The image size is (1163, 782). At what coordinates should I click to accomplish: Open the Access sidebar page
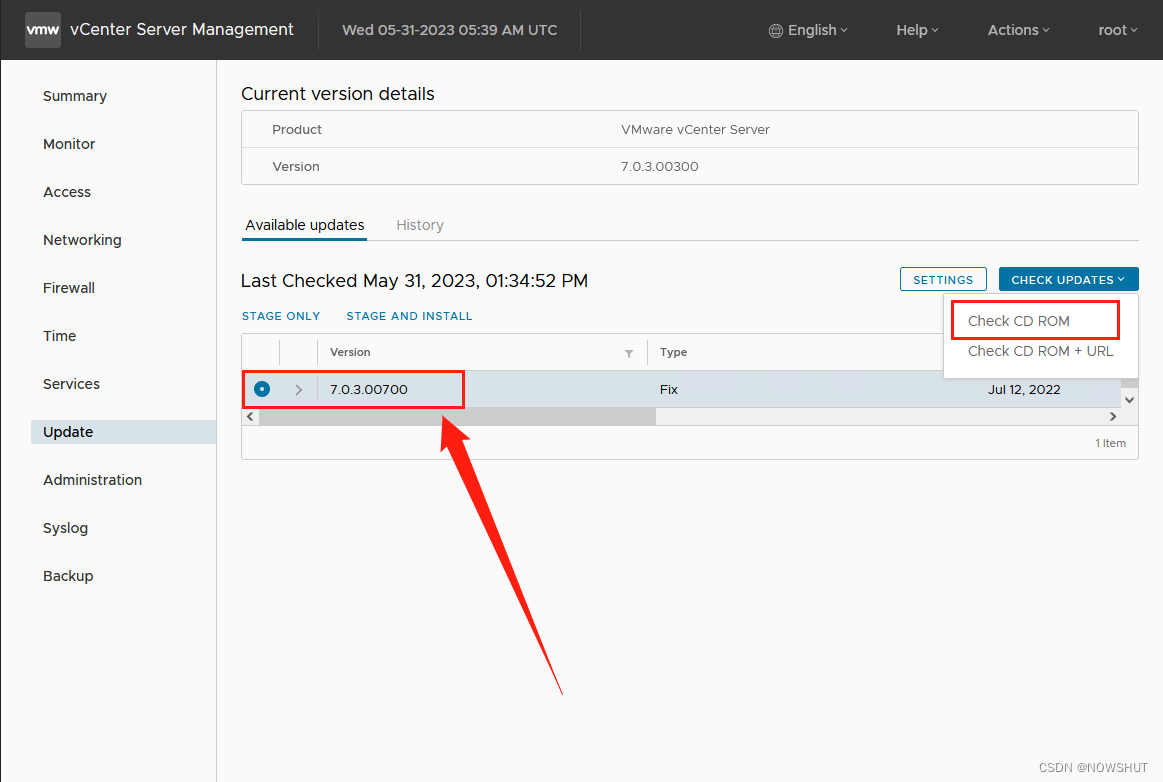[67, 192]
